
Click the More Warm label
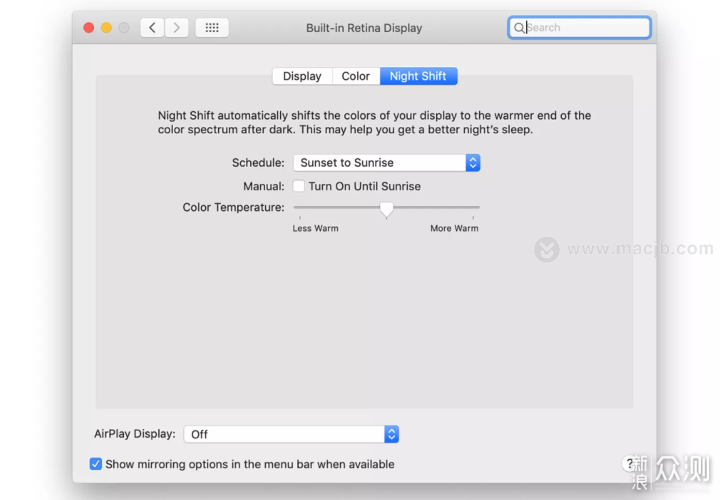(x=454, y=228)
